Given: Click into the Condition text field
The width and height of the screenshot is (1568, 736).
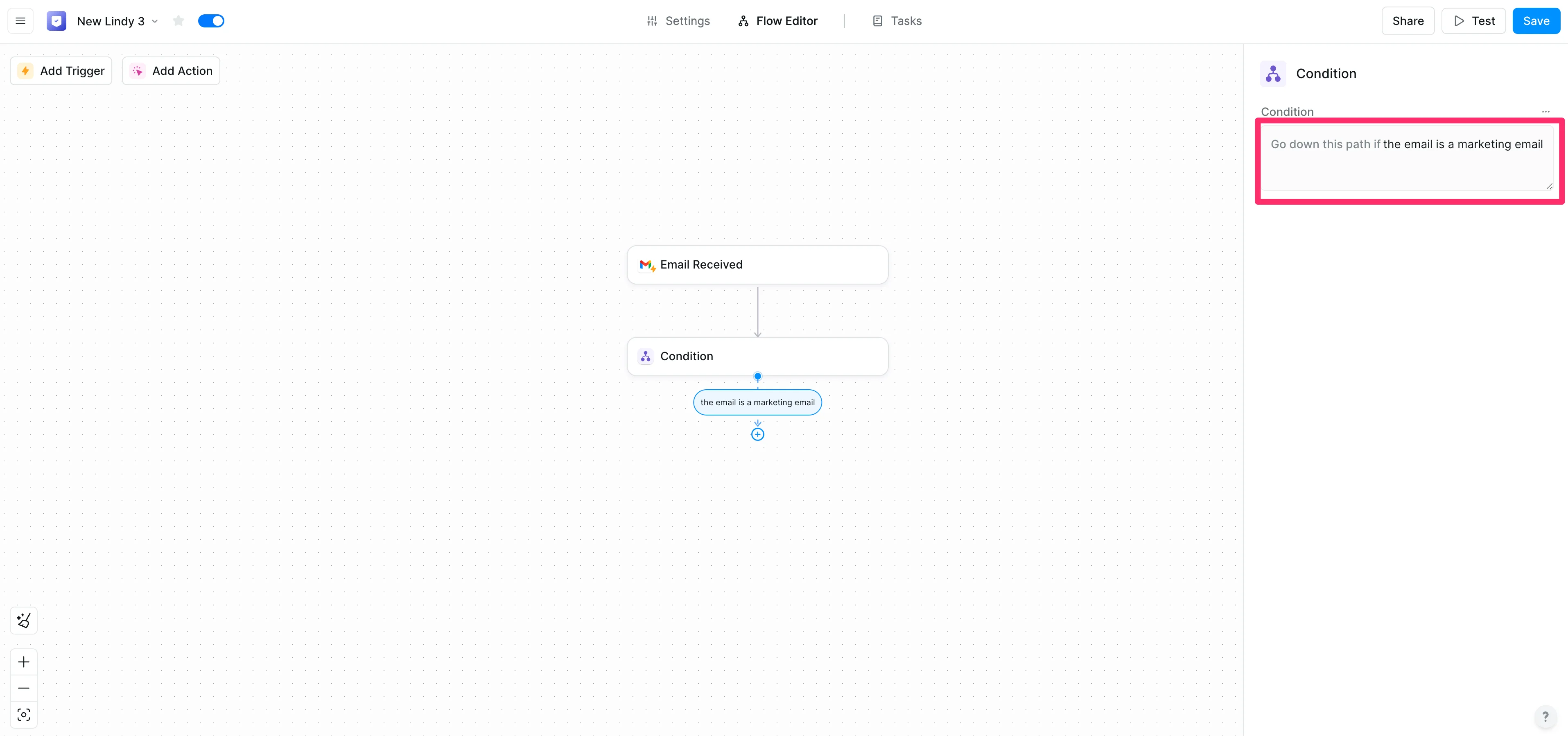Looking at the screenshot, I should tap(1406, 161).
